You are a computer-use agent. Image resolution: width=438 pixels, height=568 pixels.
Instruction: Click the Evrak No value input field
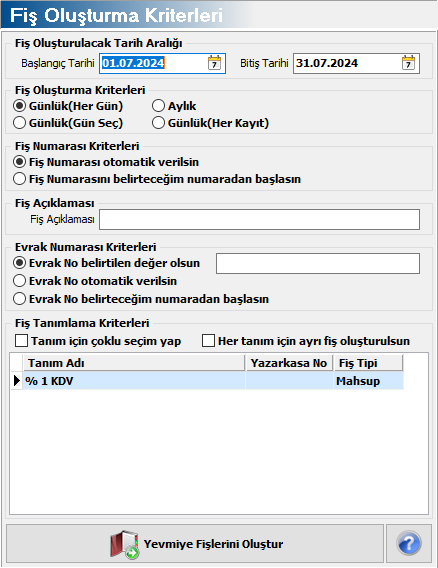point(318,263)
